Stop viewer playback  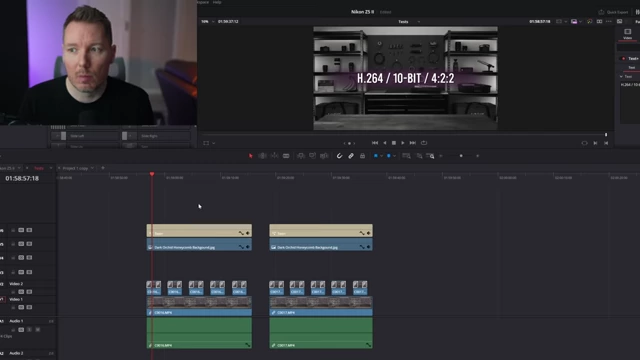click(x=394, y=143)
